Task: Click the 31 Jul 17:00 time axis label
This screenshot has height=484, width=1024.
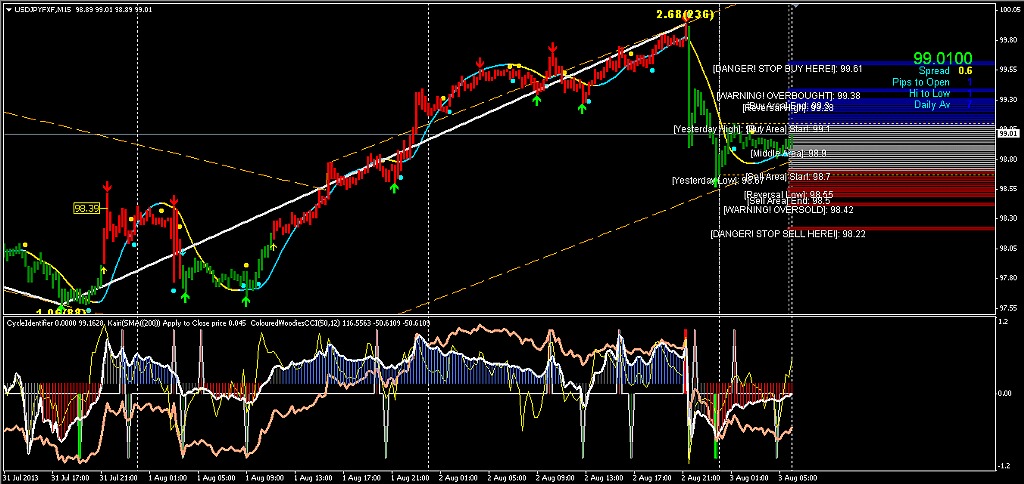Action: [x=71, y=477]
